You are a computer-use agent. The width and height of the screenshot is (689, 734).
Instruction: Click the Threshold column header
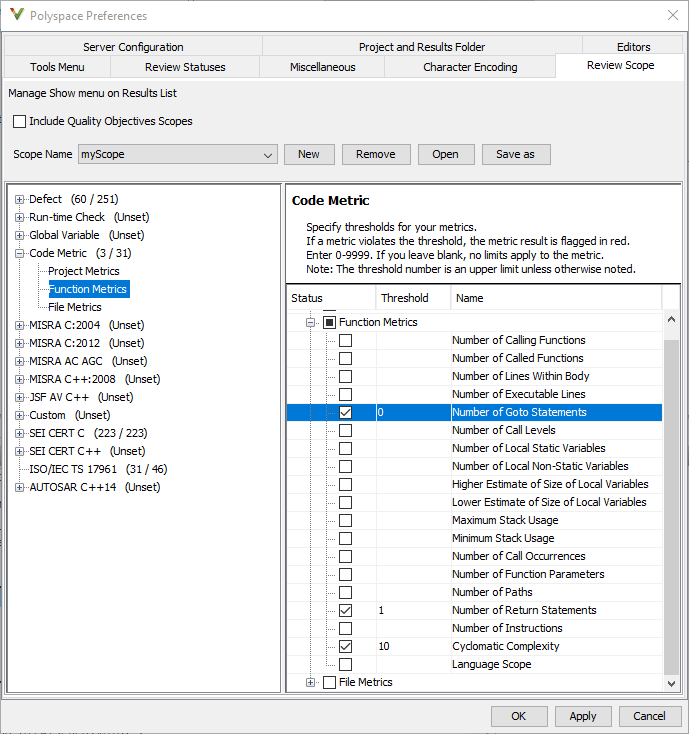point(413,298)
